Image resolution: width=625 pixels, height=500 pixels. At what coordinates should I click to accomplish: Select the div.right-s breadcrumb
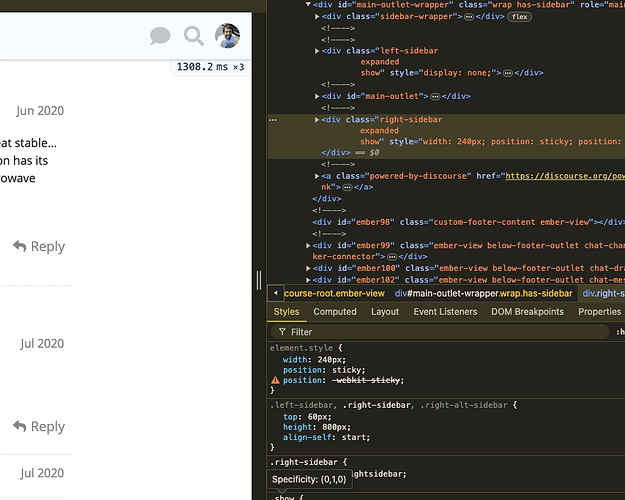click(603, 294)
